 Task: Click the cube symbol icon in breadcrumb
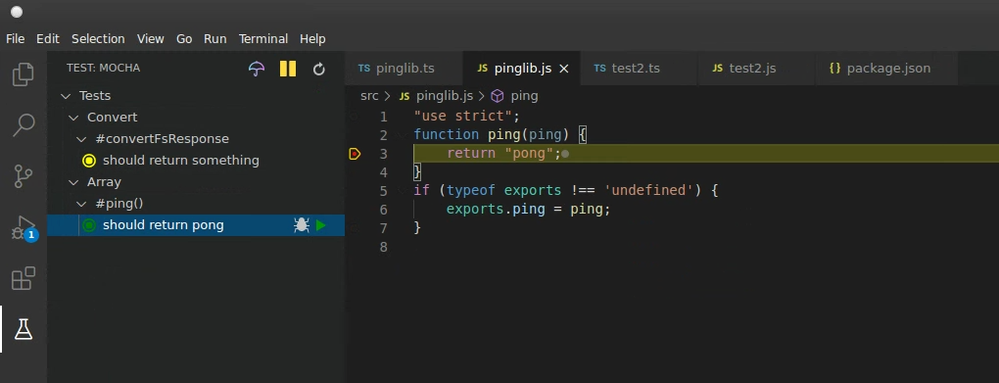[498, 96]
